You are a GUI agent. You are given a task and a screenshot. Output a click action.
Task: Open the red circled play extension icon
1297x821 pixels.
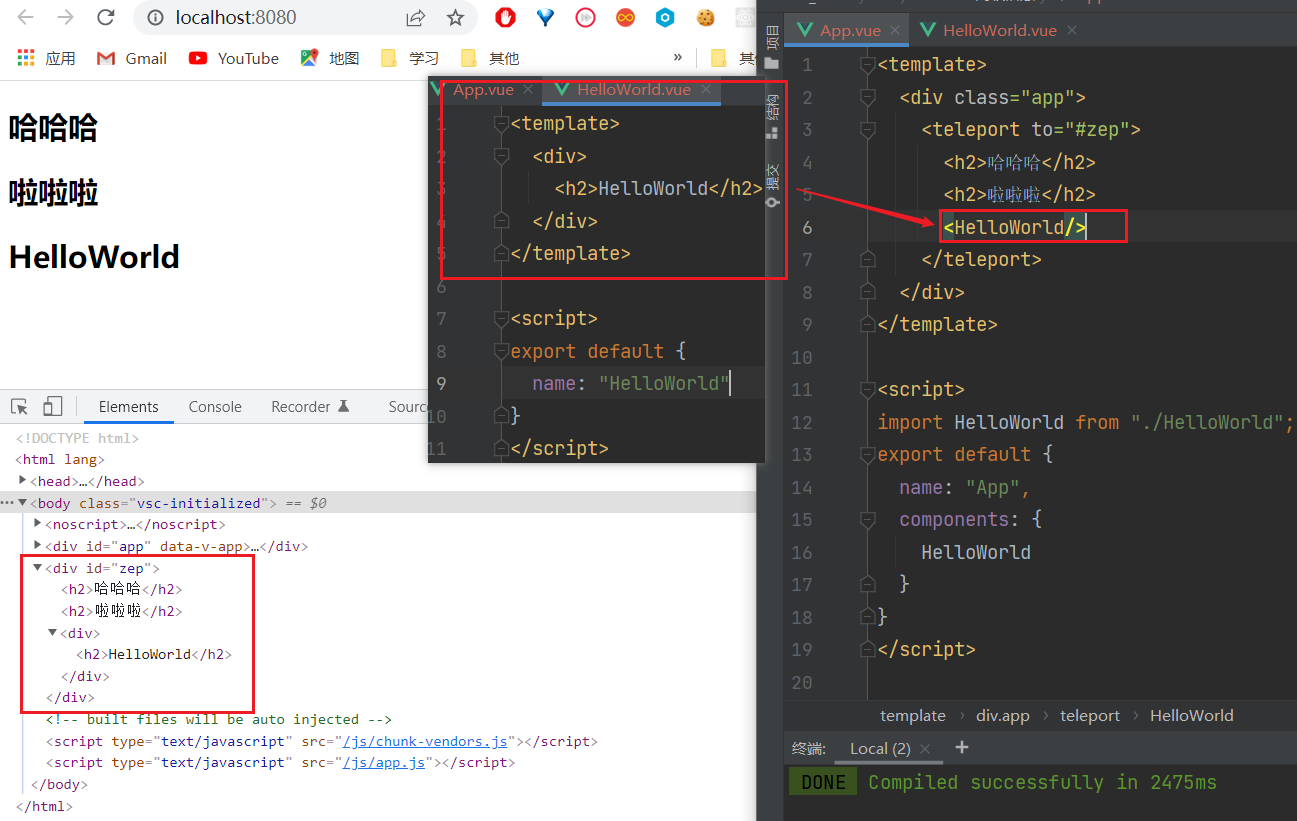pyautogui.click(x=585, y=18)
